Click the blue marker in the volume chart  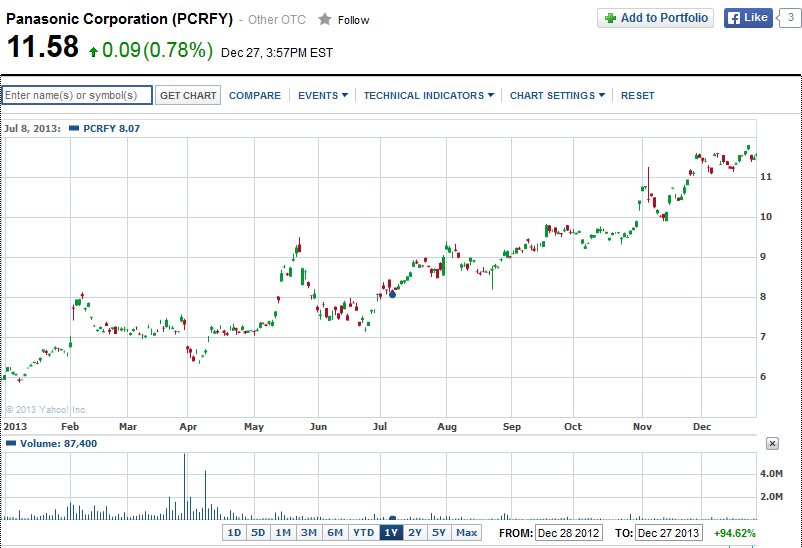click(392, 518)
